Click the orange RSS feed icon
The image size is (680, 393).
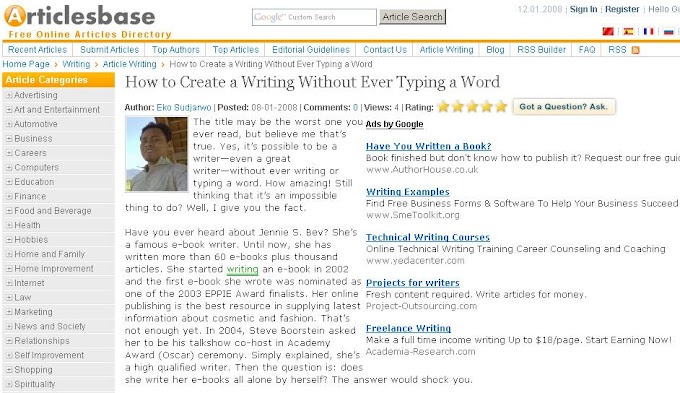click(635, 50)
